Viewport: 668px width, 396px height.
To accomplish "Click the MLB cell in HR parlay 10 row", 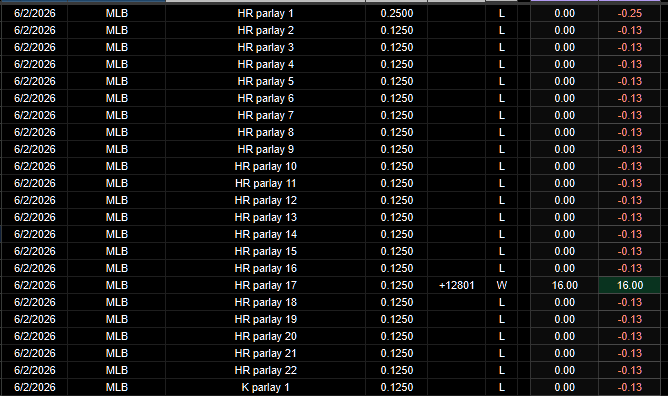I will point(117,166).
